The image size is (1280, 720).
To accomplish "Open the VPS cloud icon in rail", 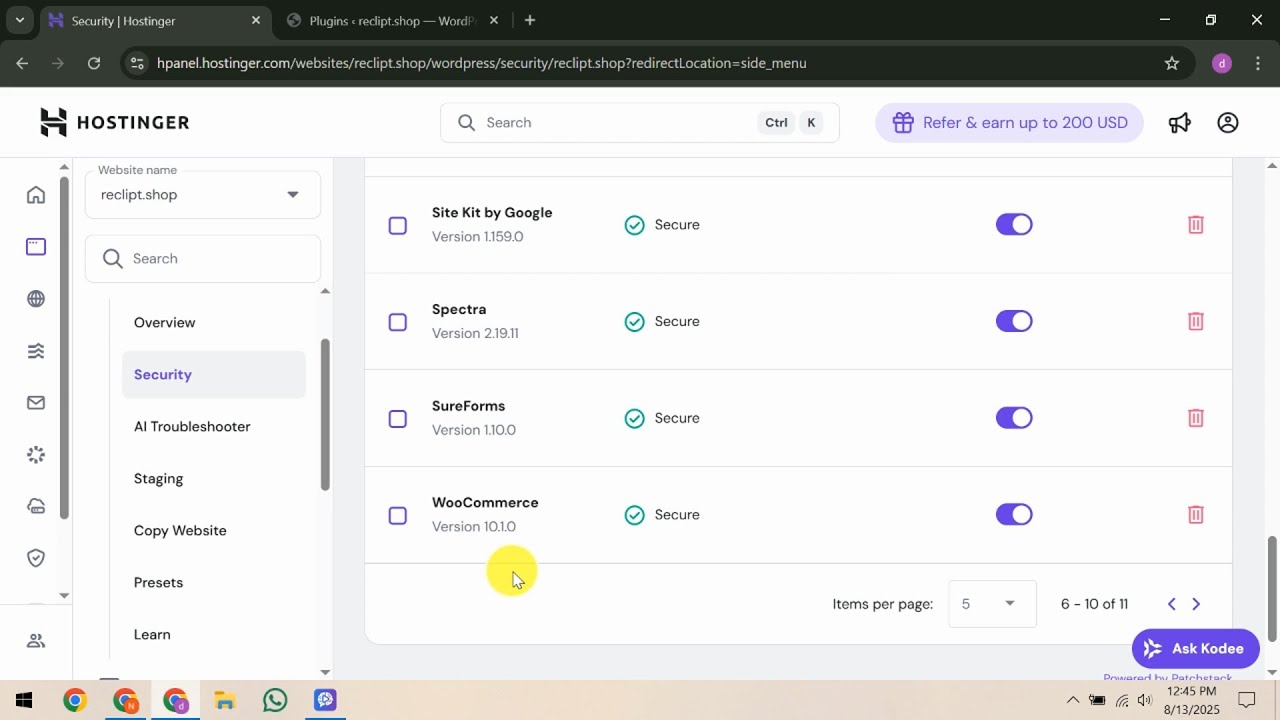I will [36, 507].
